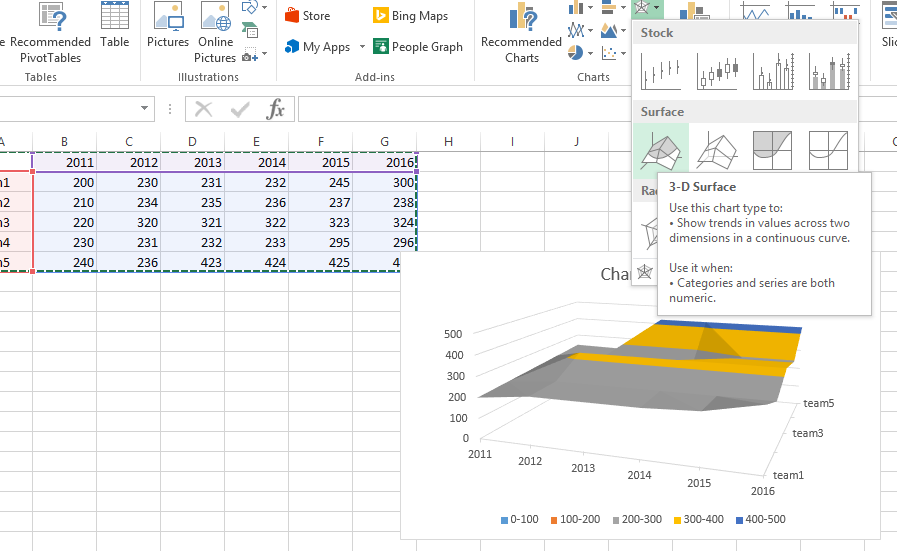Select the Wireframe Contour chart icon
The width and height of the screenshot is (897, 551).
(828, 150)
